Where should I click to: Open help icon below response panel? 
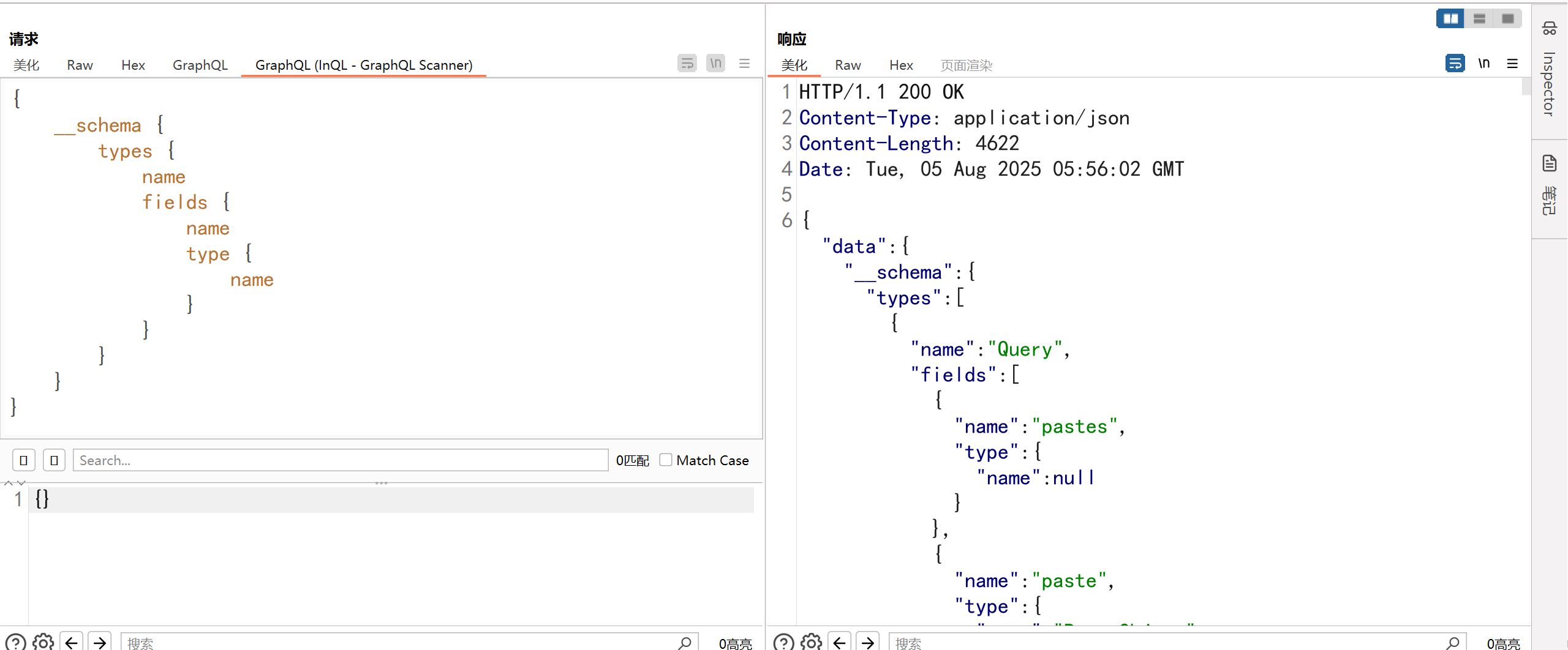(x=783, y=642)
